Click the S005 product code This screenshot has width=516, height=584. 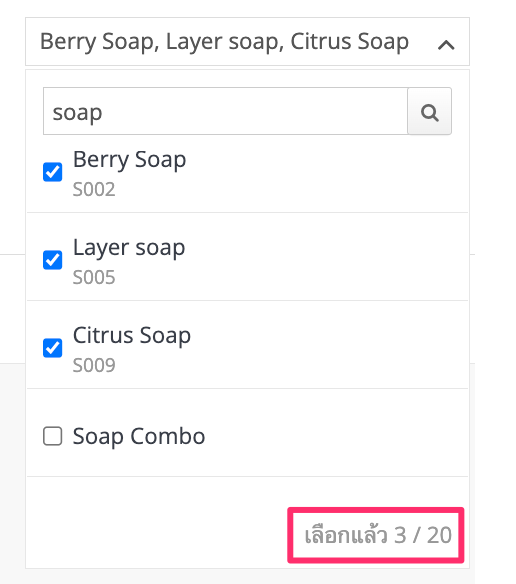[94, 277]
